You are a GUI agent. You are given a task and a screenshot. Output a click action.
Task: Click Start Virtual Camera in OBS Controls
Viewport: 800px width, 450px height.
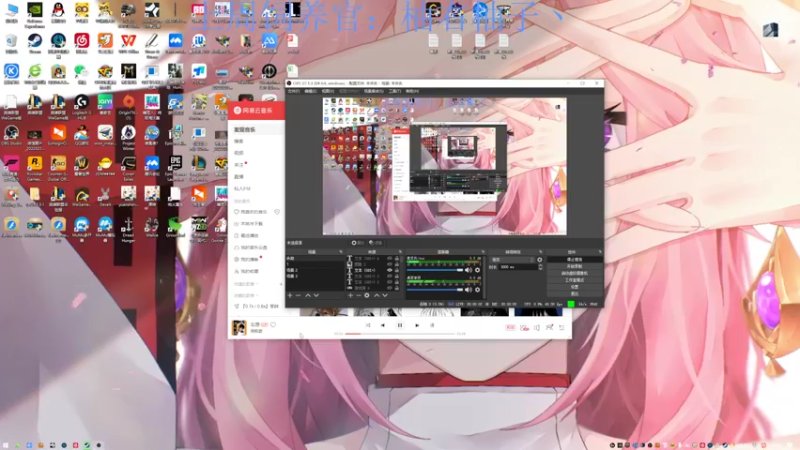click(574, 273)
